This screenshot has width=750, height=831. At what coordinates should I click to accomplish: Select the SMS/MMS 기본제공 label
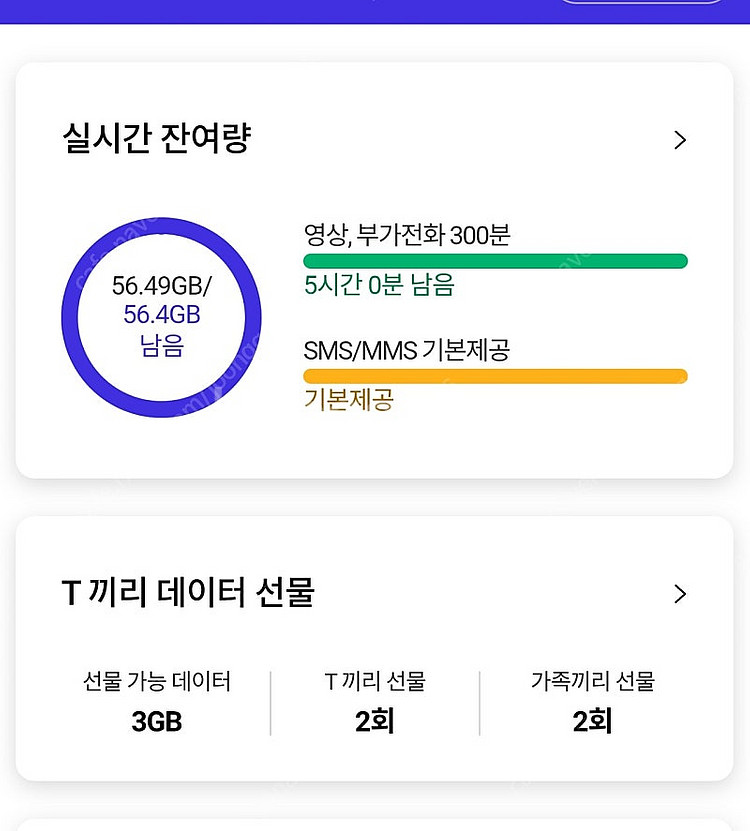(407, 351)
